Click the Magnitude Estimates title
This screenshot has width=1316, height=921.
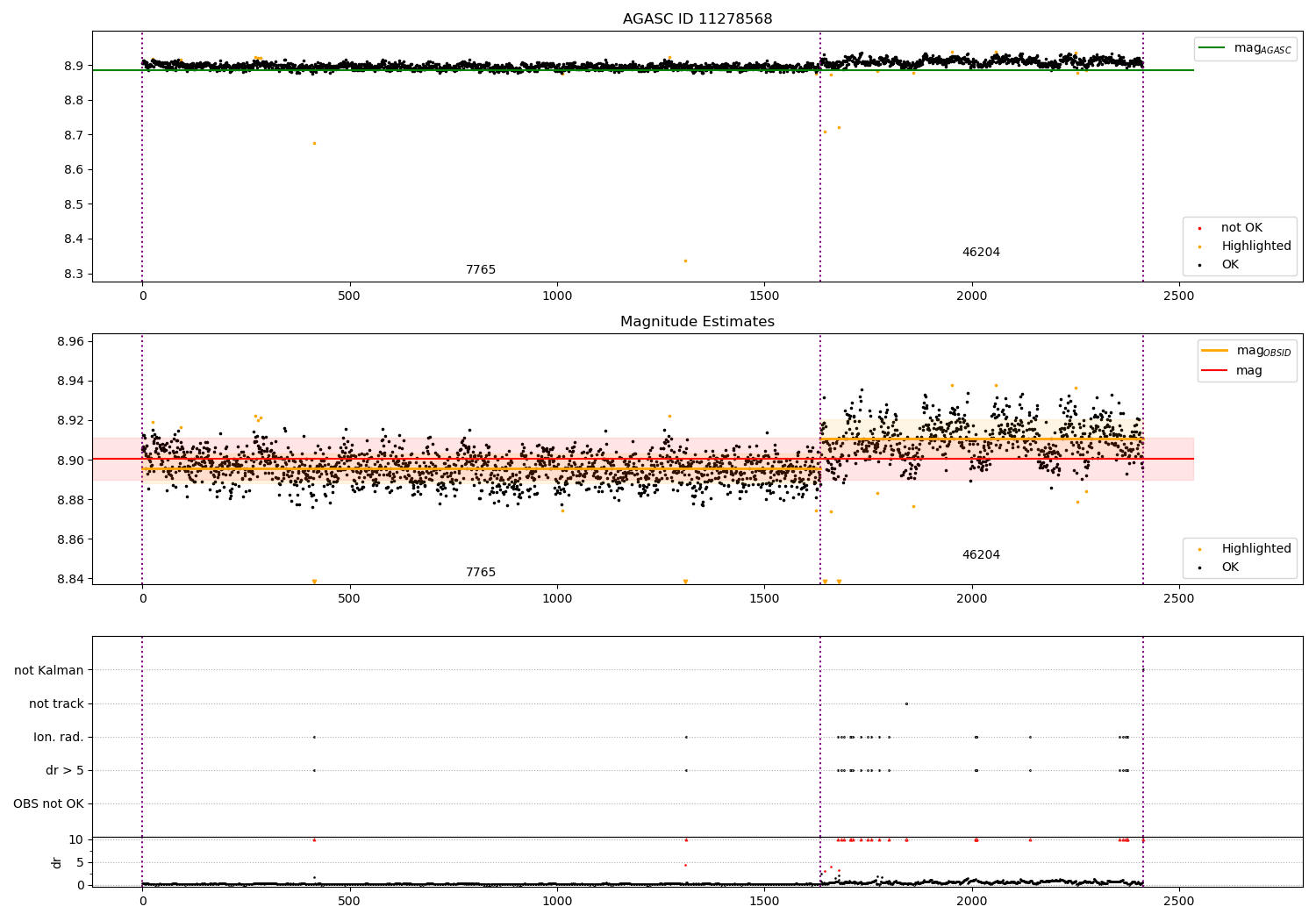click(x=697, y=322)
